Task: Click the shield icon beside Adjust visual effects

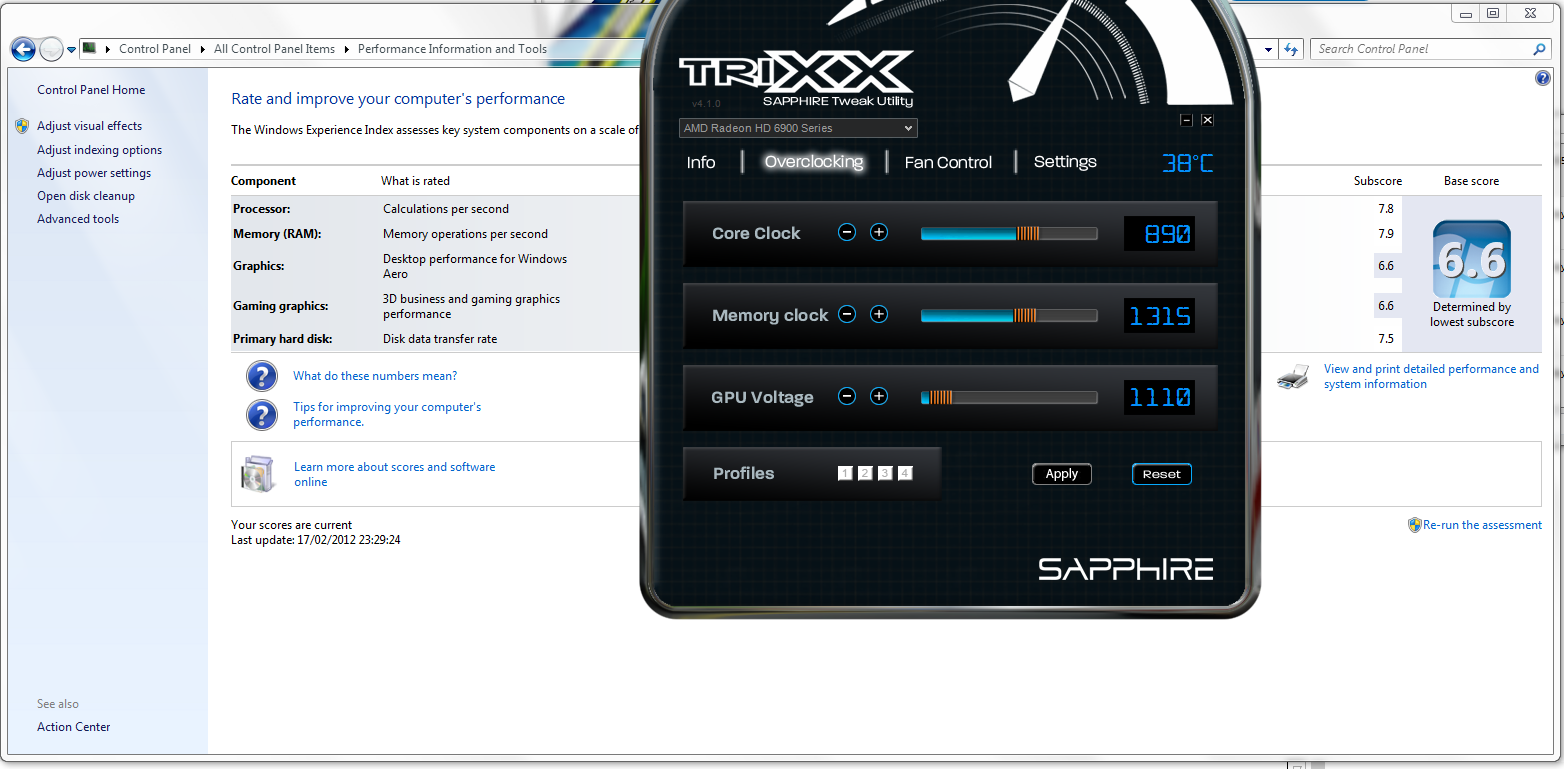Action: [22, 126]
